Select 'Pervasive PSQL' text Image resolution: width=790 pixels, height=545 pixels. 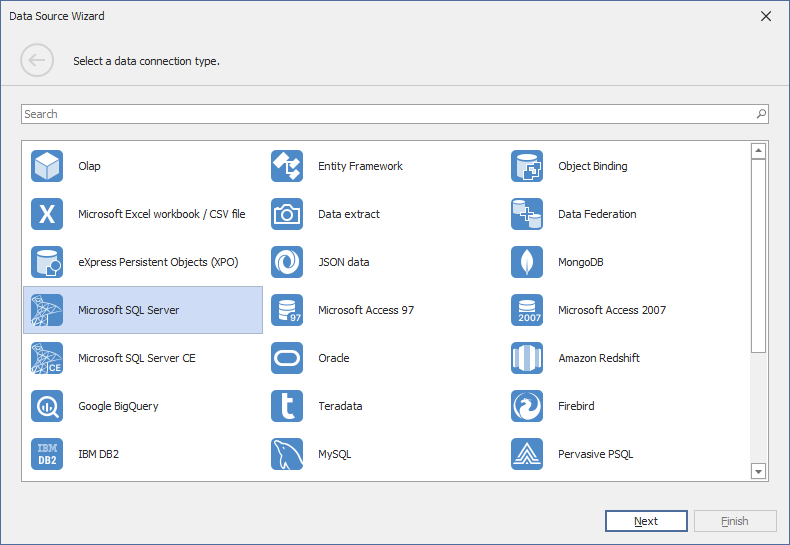point(596,454)
